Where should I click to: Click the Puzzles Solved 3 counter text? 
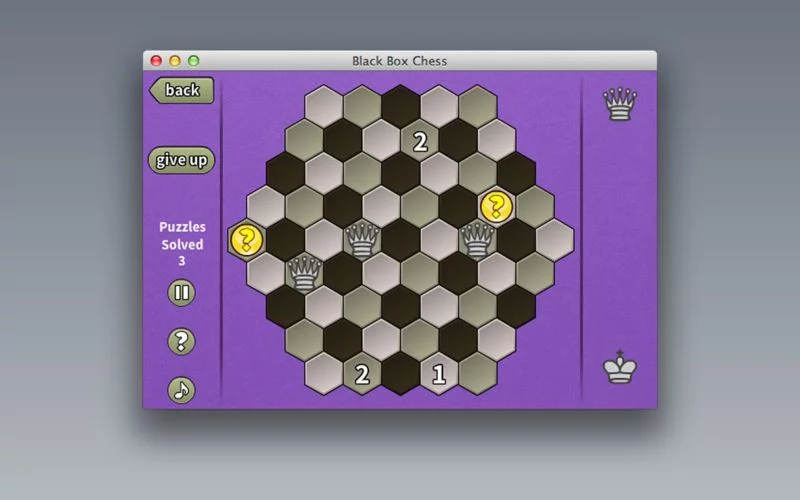(x=182, y=244)
